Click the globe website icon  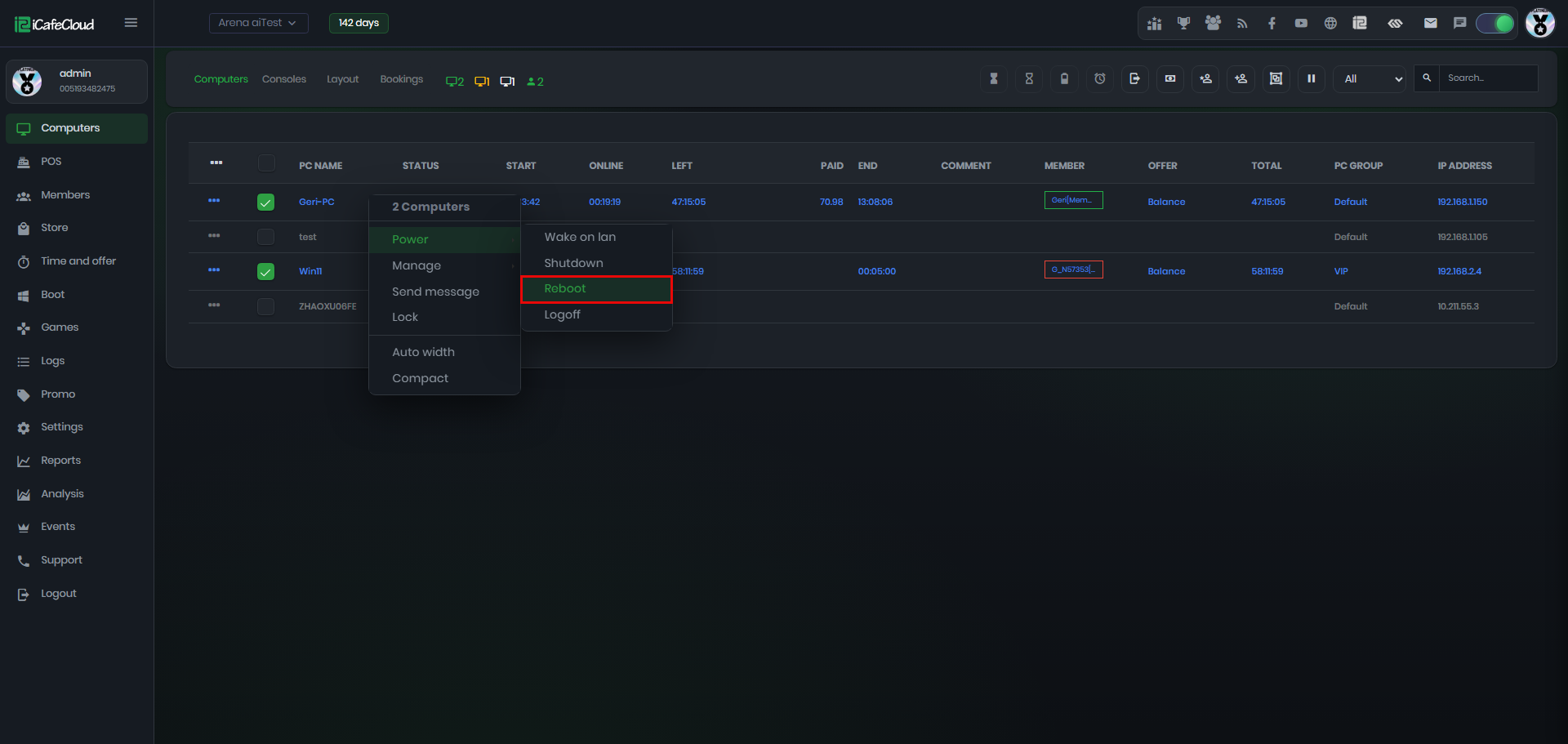tap(1330, 24)
